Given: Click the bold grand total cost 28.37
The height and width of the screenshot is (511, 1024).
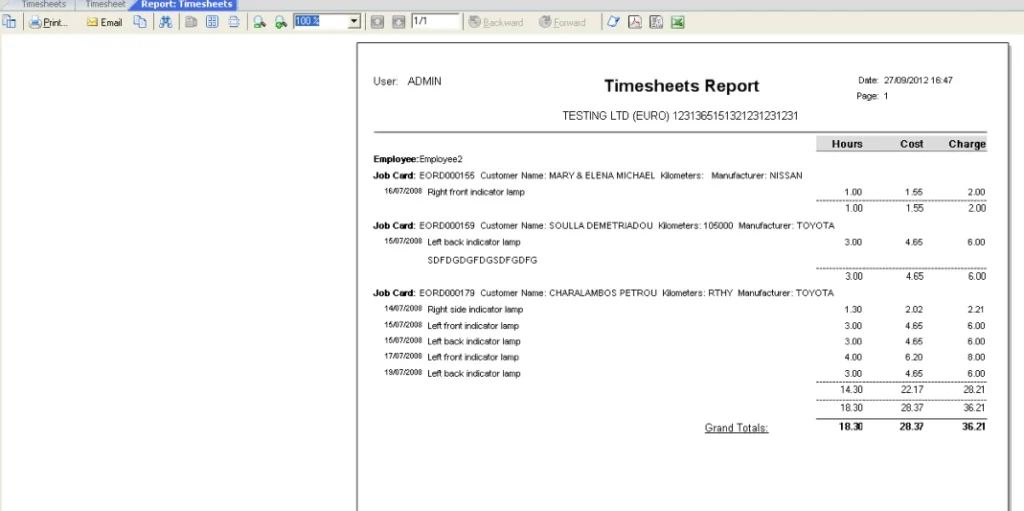Looking at the screenshot, I should pyautogui.click(x=912, y=427).
